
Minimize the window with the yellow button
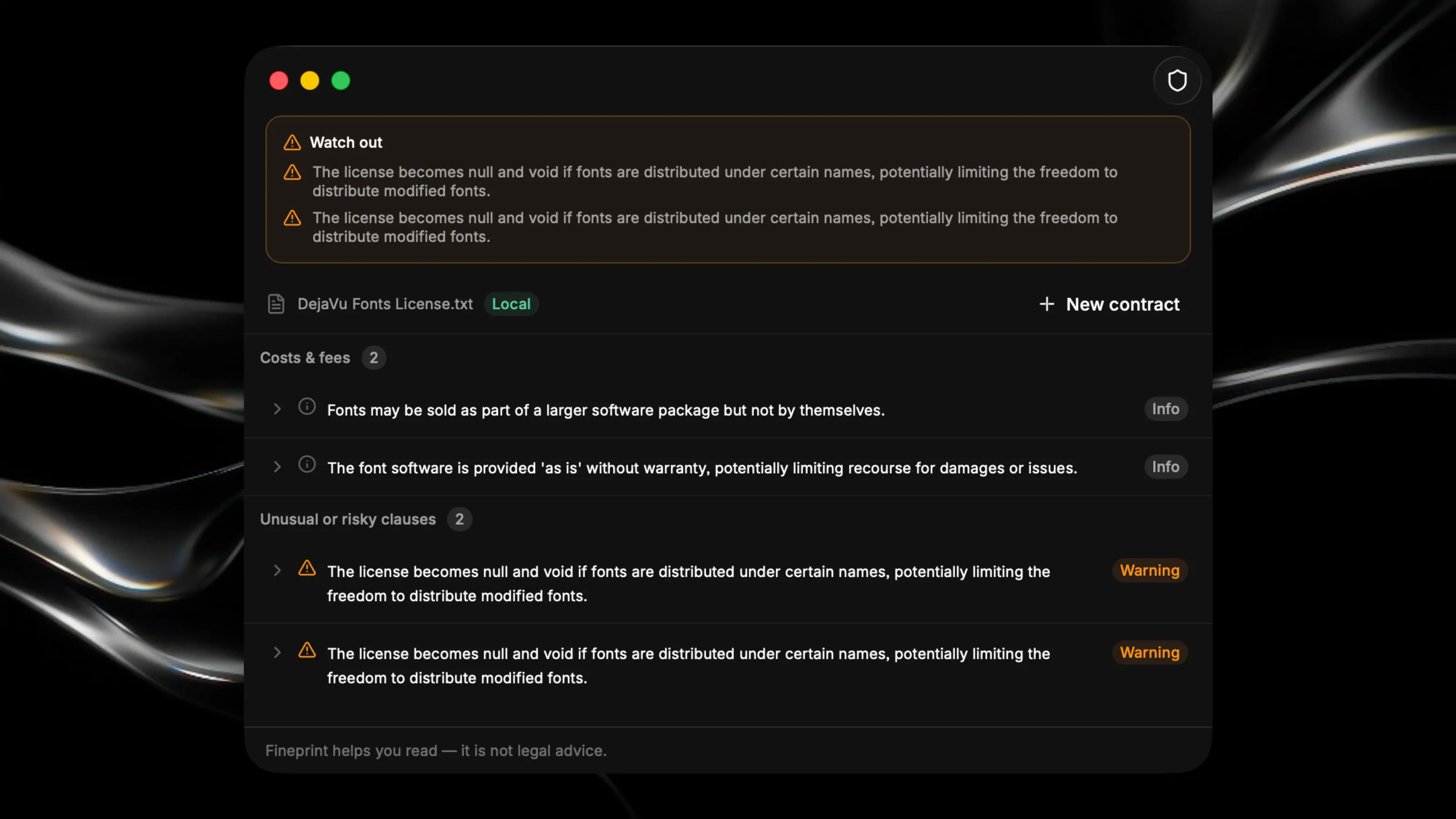(x=310, y=81)
